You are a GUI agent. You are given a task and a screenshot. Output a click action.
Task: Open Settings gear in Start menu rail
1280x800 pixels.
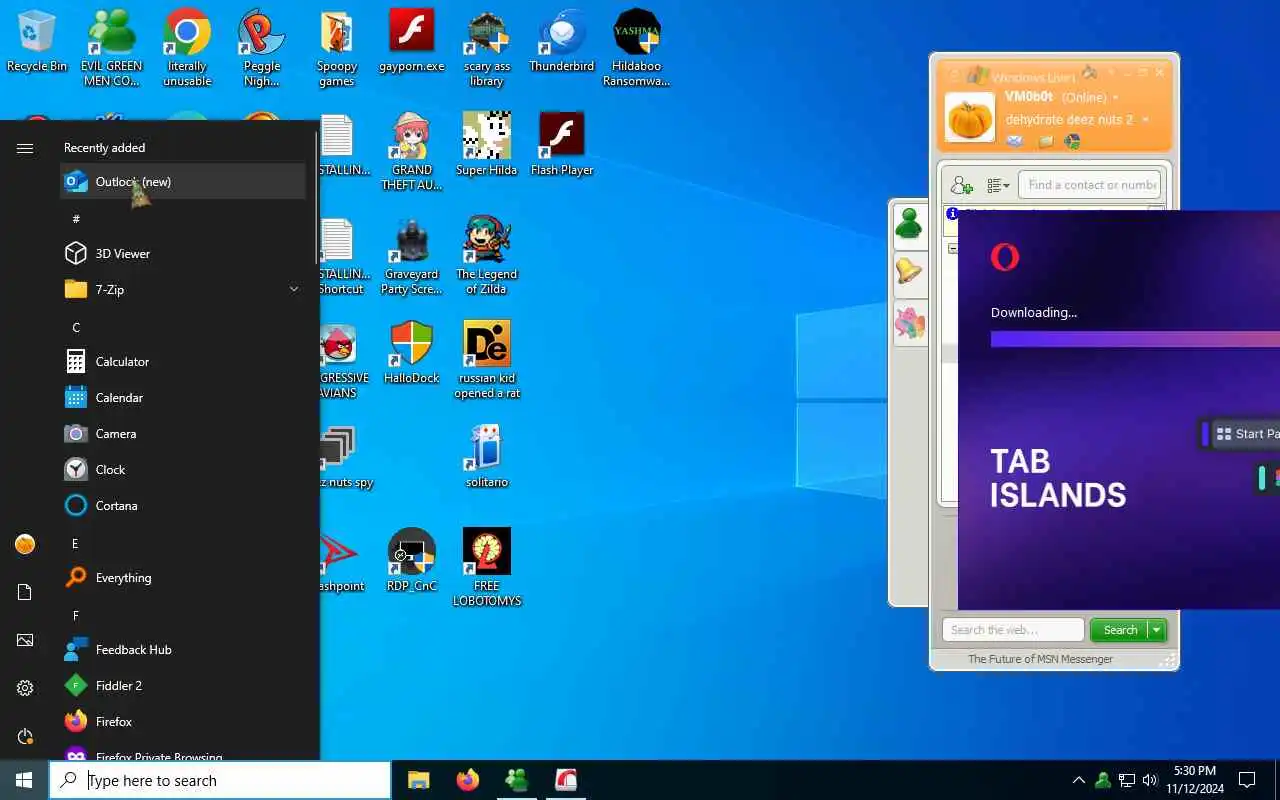pyautogui.click(x=25, y=688)
